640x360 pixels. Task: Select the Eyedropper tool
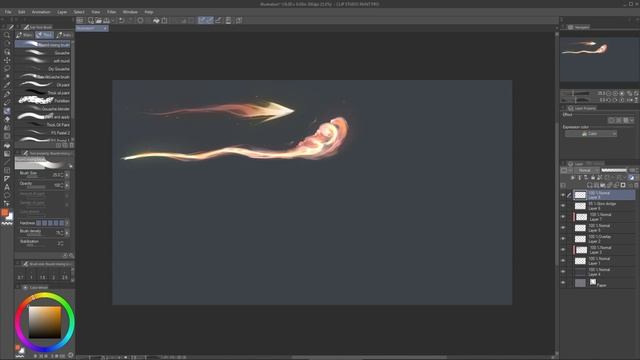(7, 85)
